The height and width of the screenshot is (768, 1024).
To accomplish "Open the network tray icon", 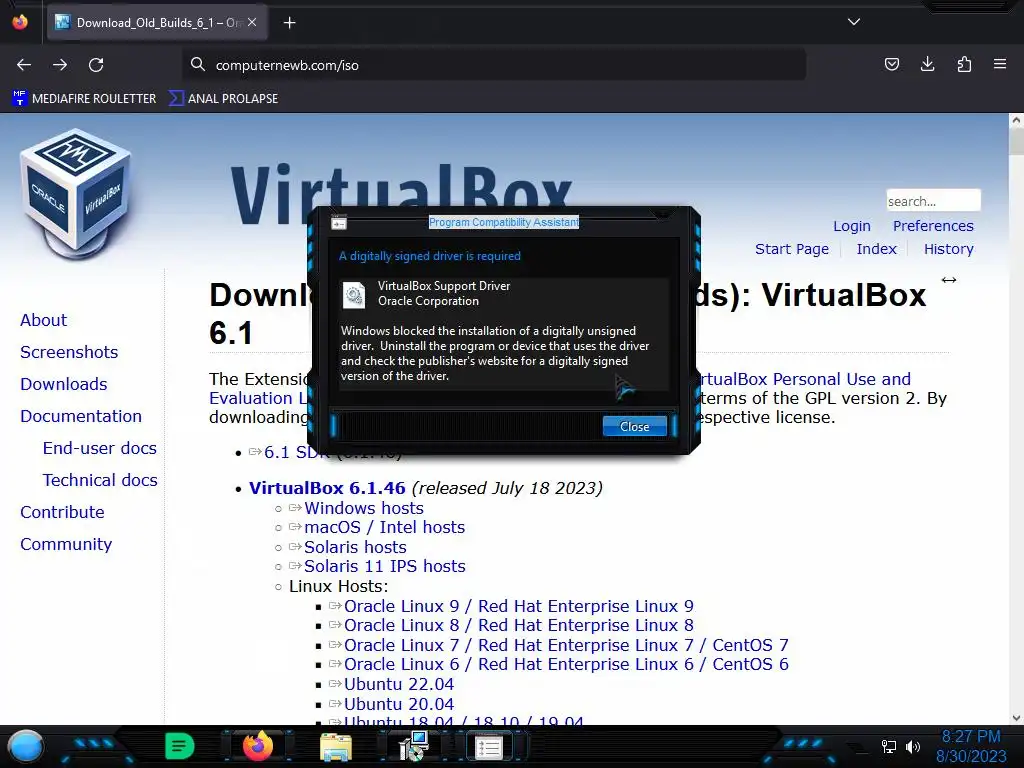I will point(889,746).
